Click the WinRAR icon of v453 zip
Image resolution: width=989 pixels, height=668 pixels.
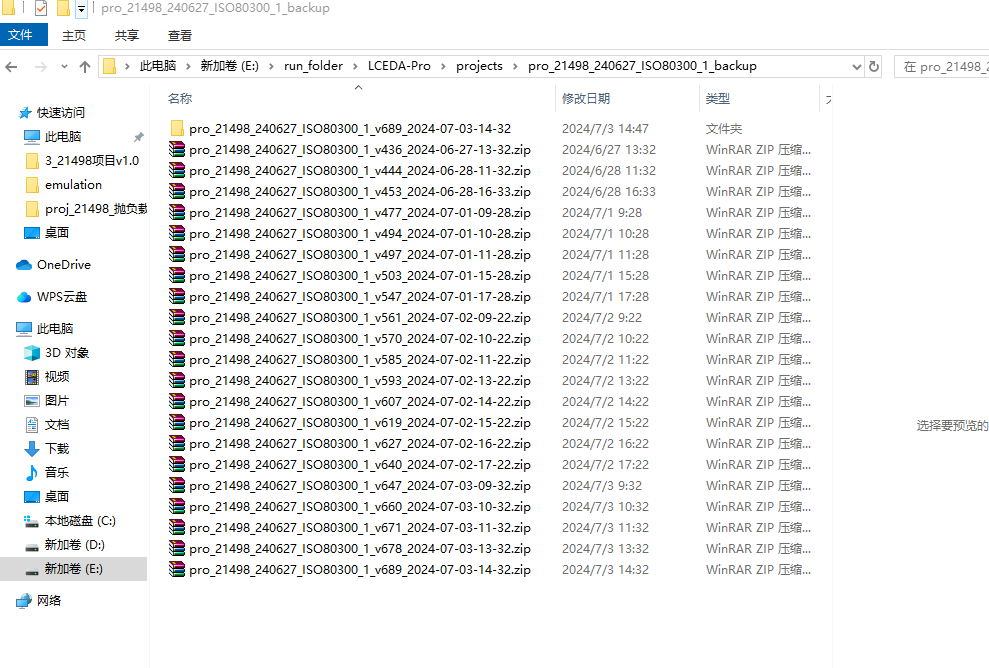tap(177, 191)
